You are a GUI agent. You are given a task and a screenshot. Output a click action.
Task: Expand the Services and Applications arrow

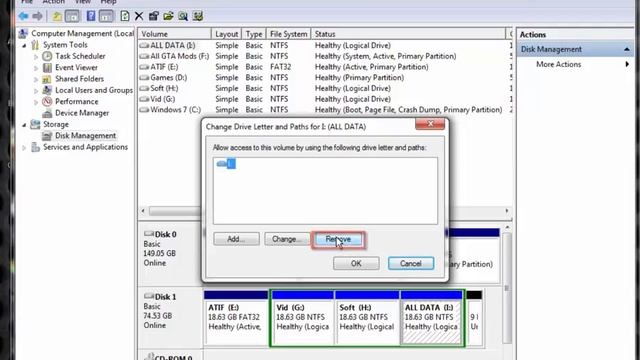point(24,147)
